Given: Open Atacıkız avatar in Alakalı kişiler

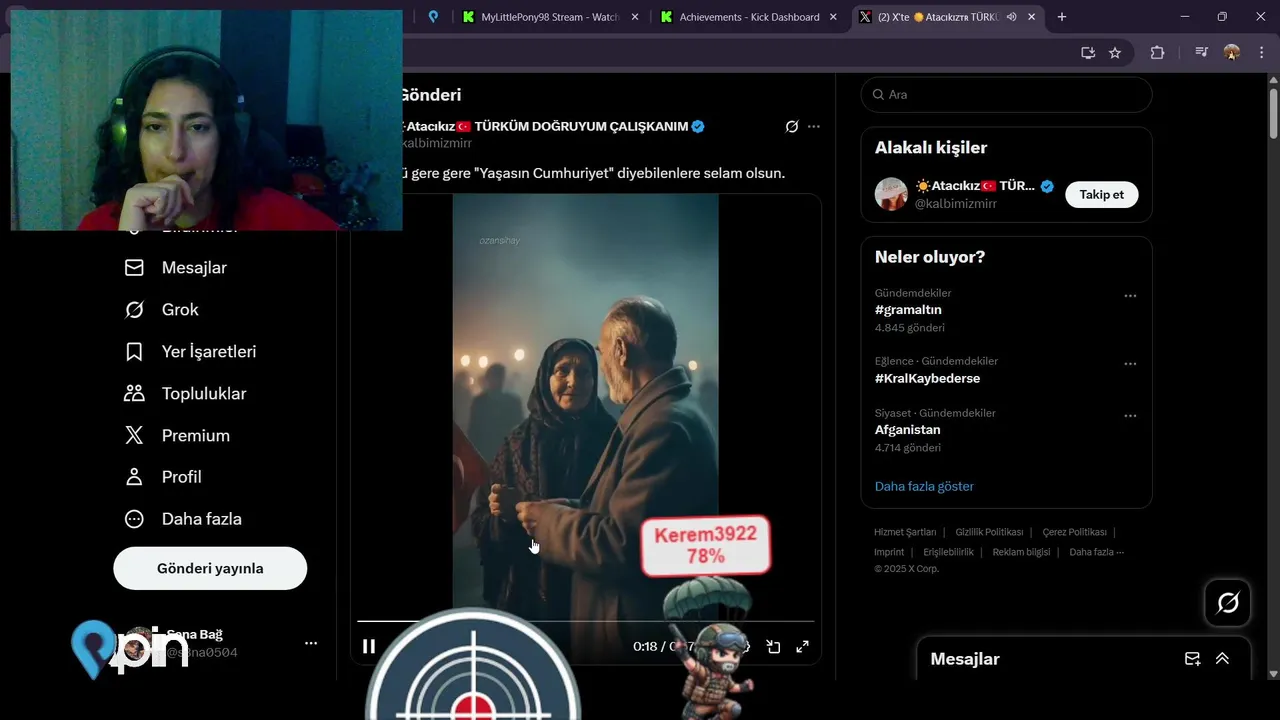Looking at the screenshot, I should (x=891, y=194).
